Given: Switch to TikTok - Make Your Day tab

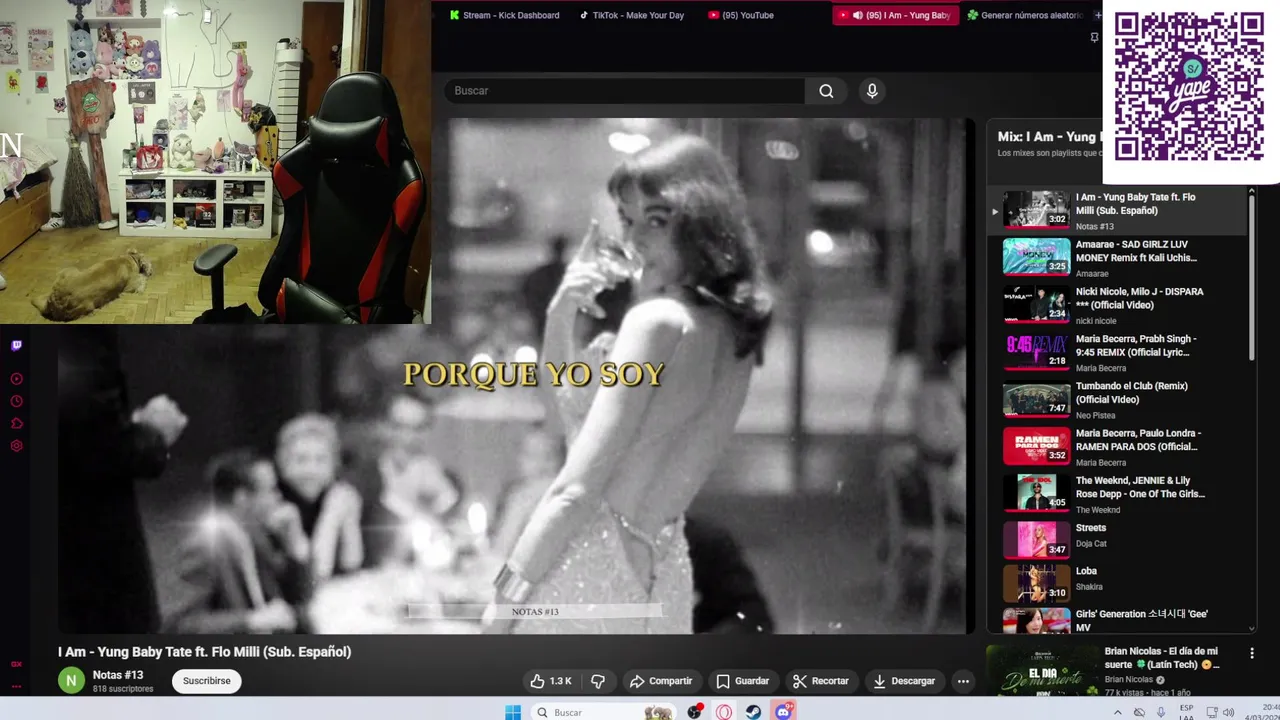Looking at the screenshot, I should click(x=632, y=15).
